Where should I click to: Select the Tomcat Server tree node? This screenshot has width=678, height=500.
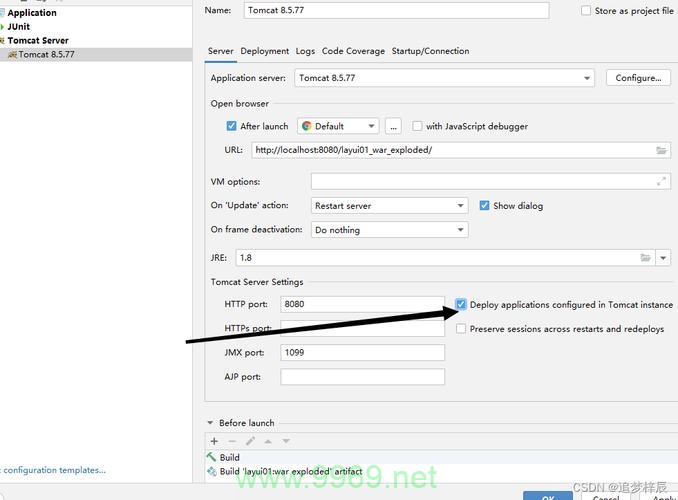38,41
